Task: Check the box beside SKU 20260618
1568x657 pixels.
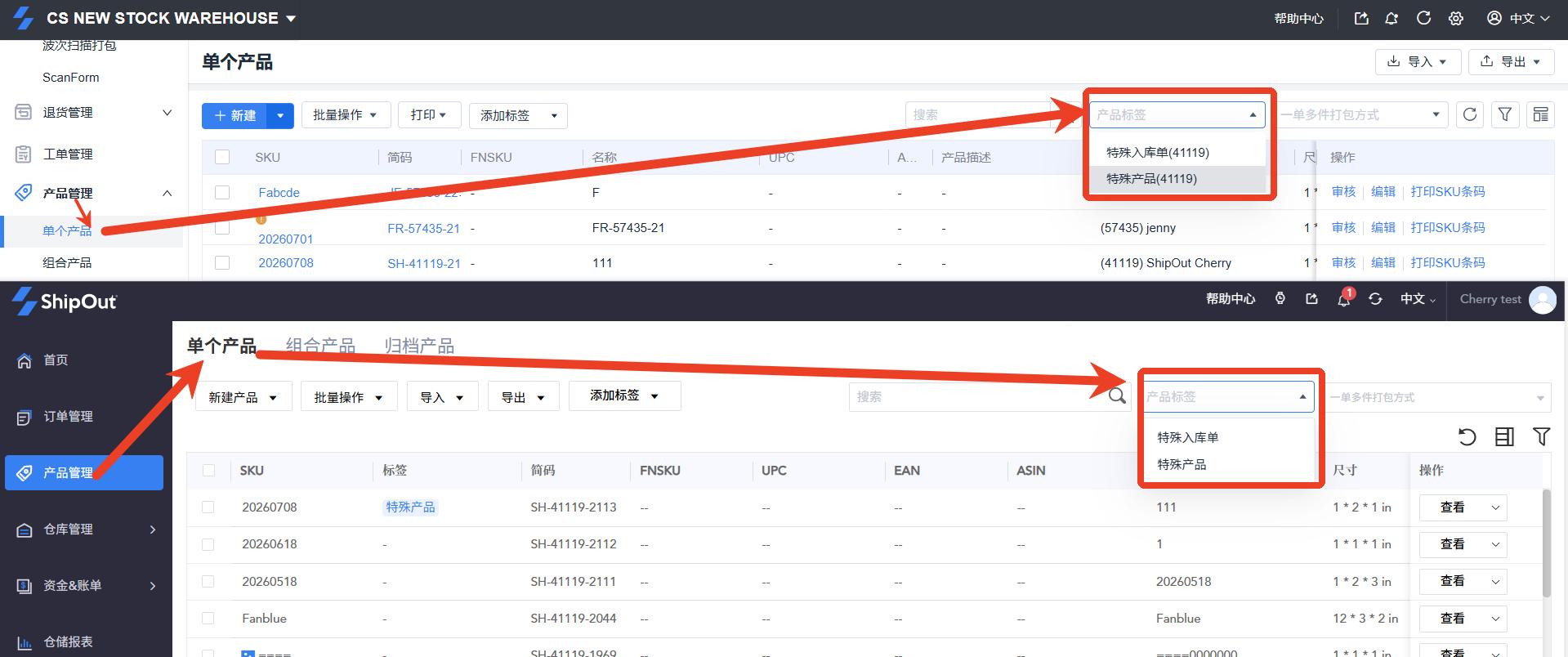Action: click(208, 544)
